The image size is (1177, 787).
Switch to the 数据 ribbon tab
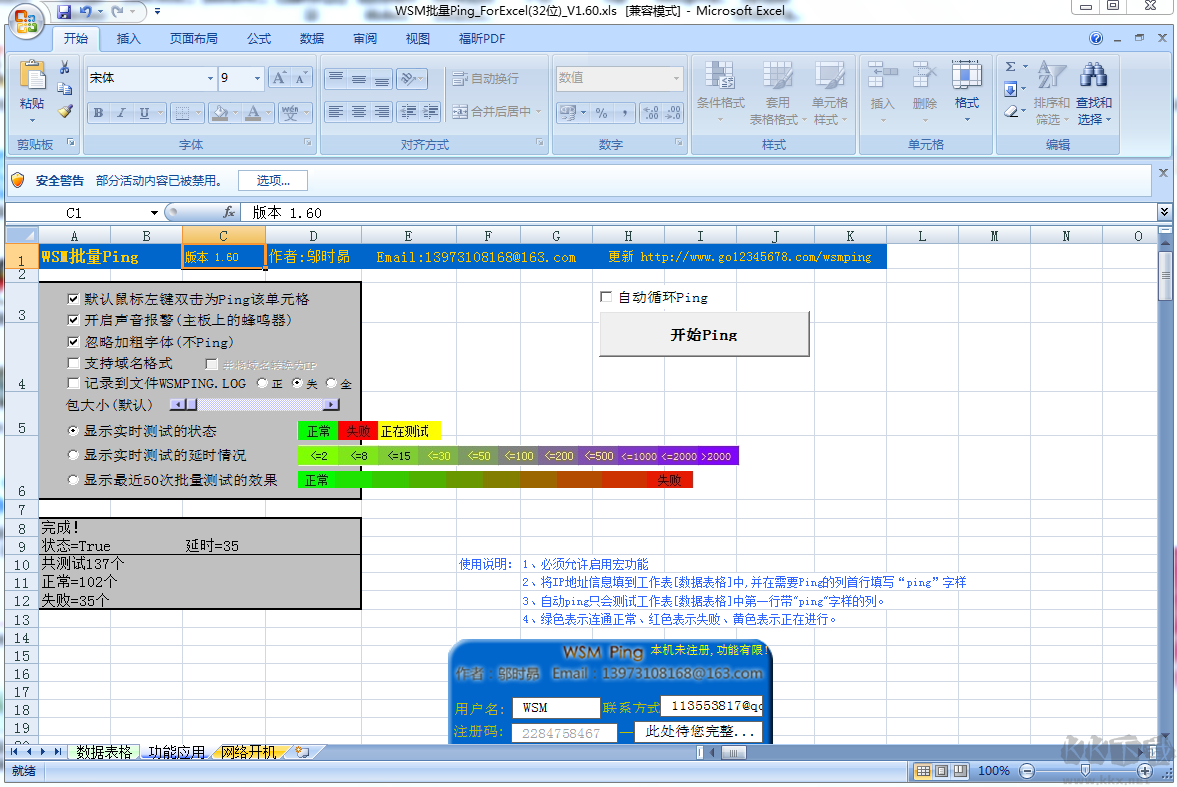[311, 39]
